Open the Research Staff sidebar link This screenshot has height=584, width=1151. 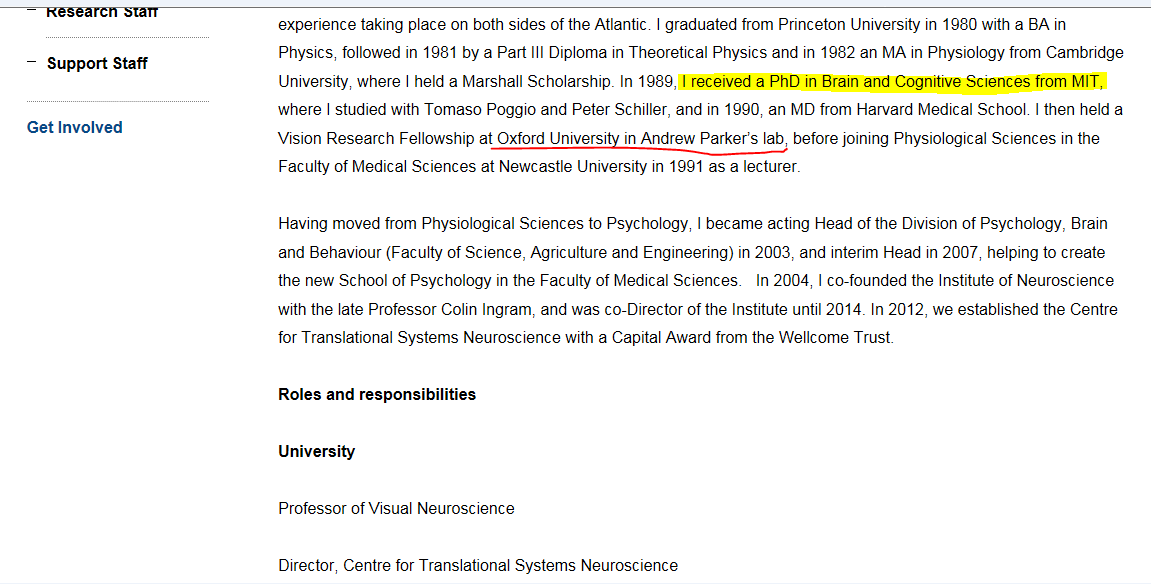[x=101, y=12]
